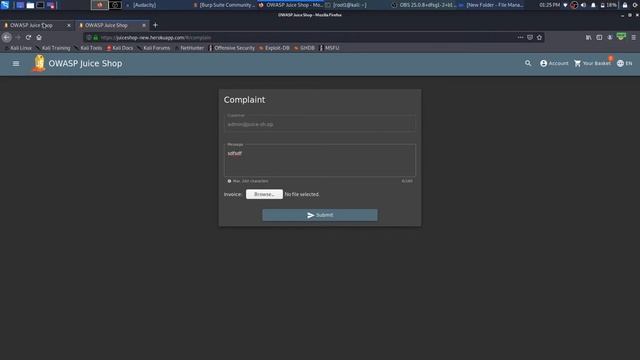The width and height of the screenshot is (640, 360).
Task: Click Browse to choose an invoice file
Action: pos(264,194)
